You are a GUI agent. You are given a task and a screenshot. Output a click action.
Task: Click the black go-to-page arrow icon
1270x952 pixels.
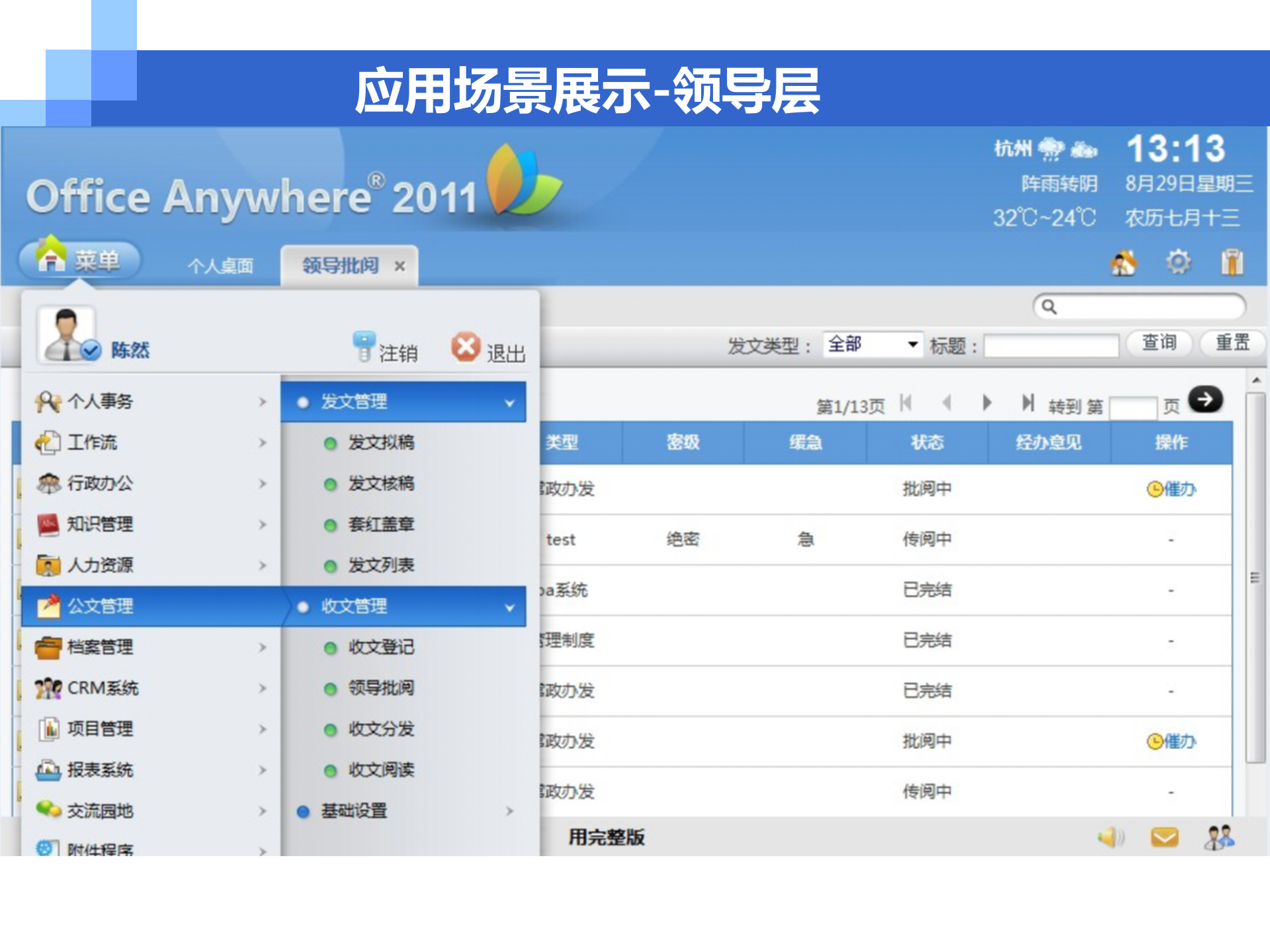click(1206, 399)
